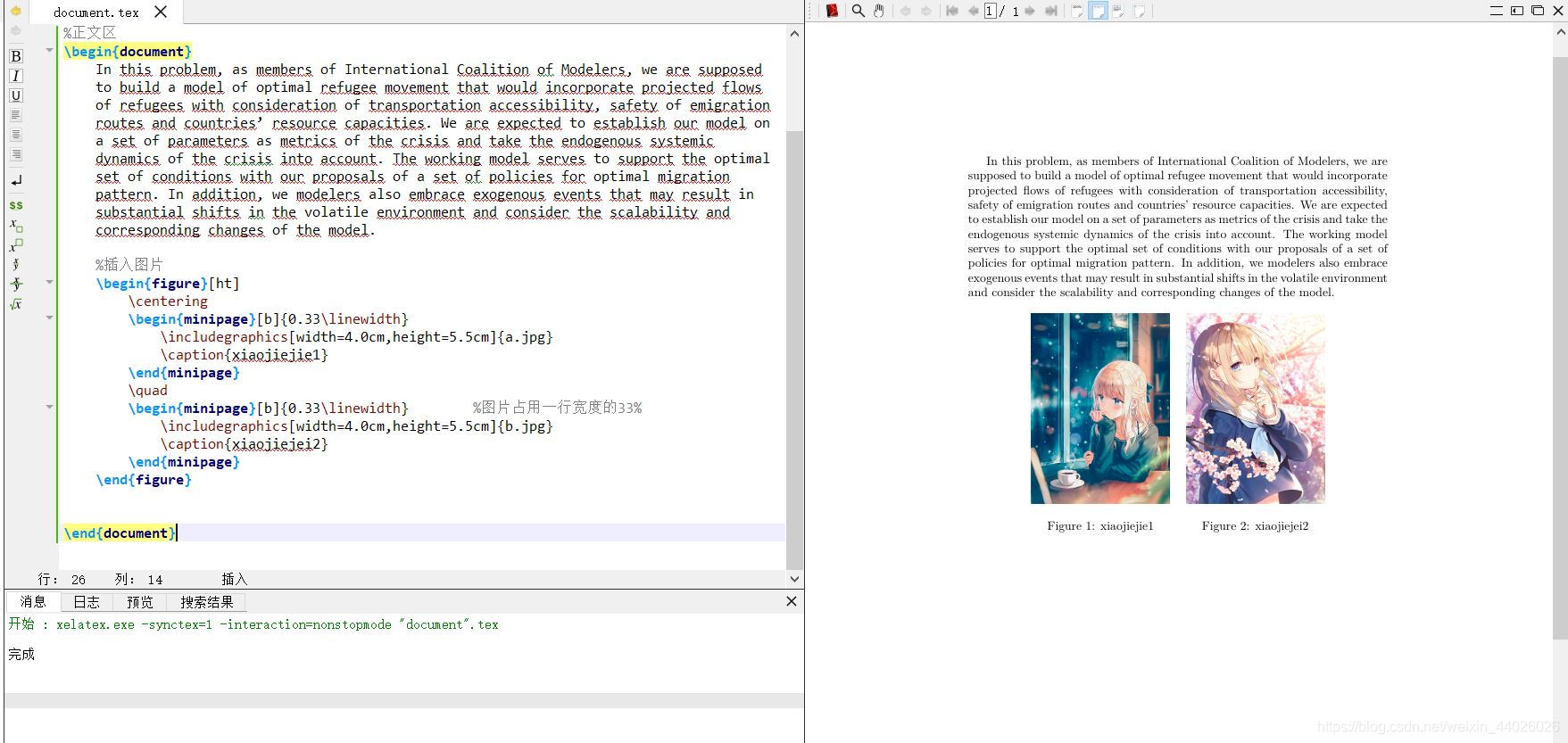
Task: Close the document.tex tab
Action: [161, 12]
